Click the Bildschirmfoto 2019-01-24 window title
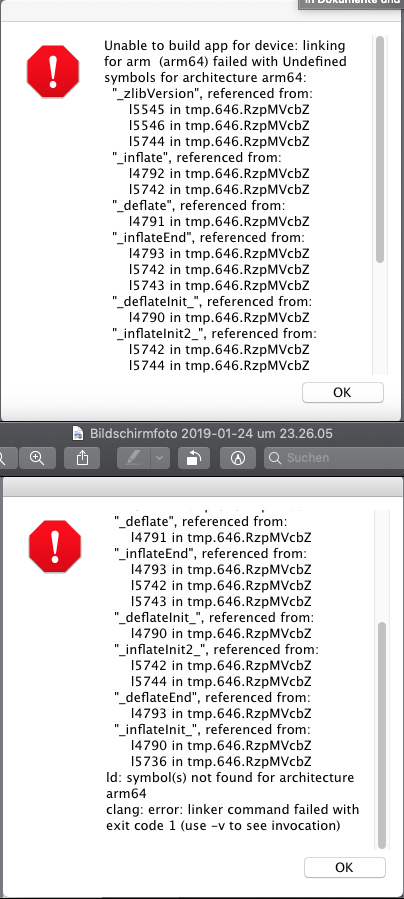 (211, 433)
